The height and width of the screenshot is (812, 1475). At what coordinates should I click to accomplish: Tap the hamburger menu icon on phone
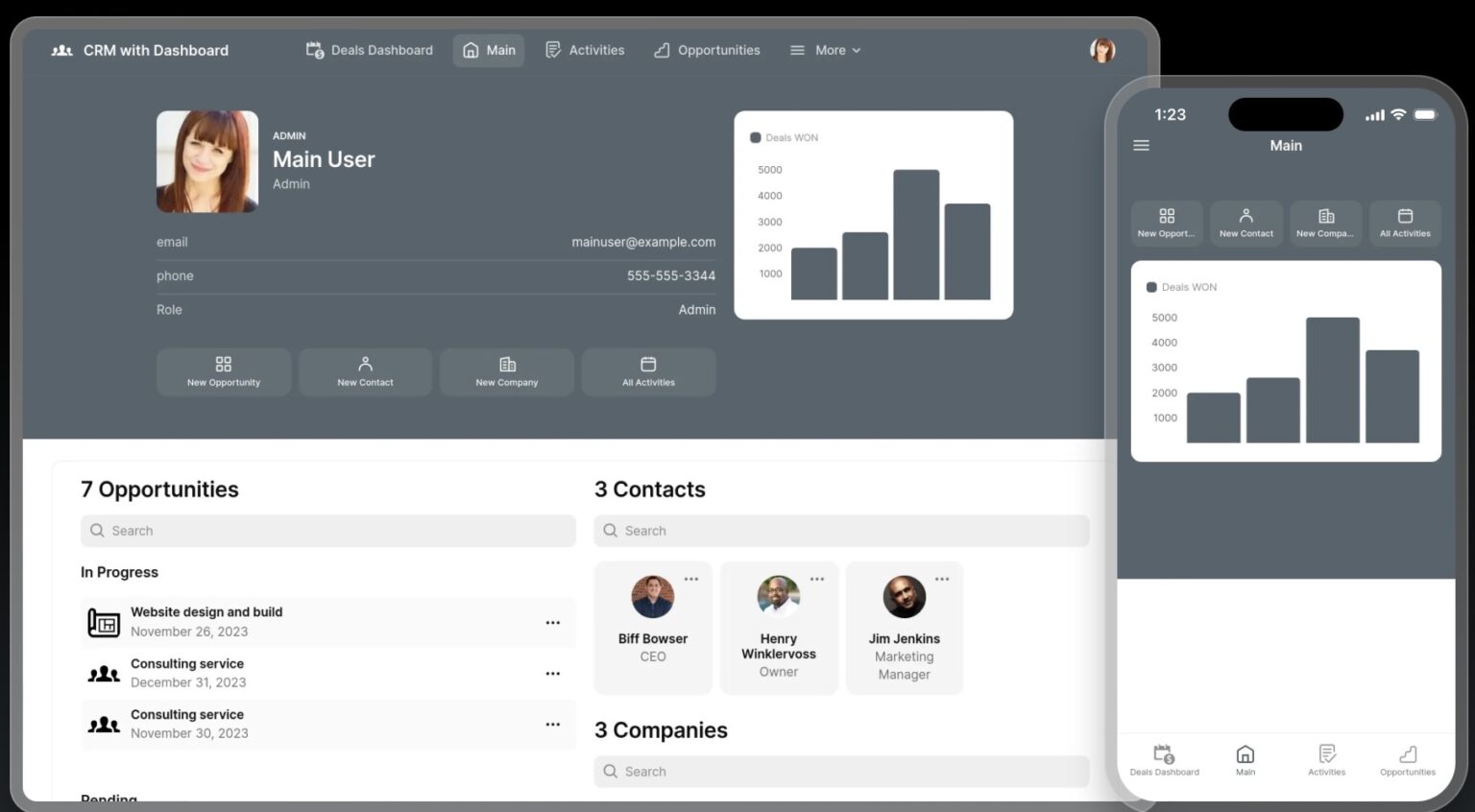[x=1141, y=146]
